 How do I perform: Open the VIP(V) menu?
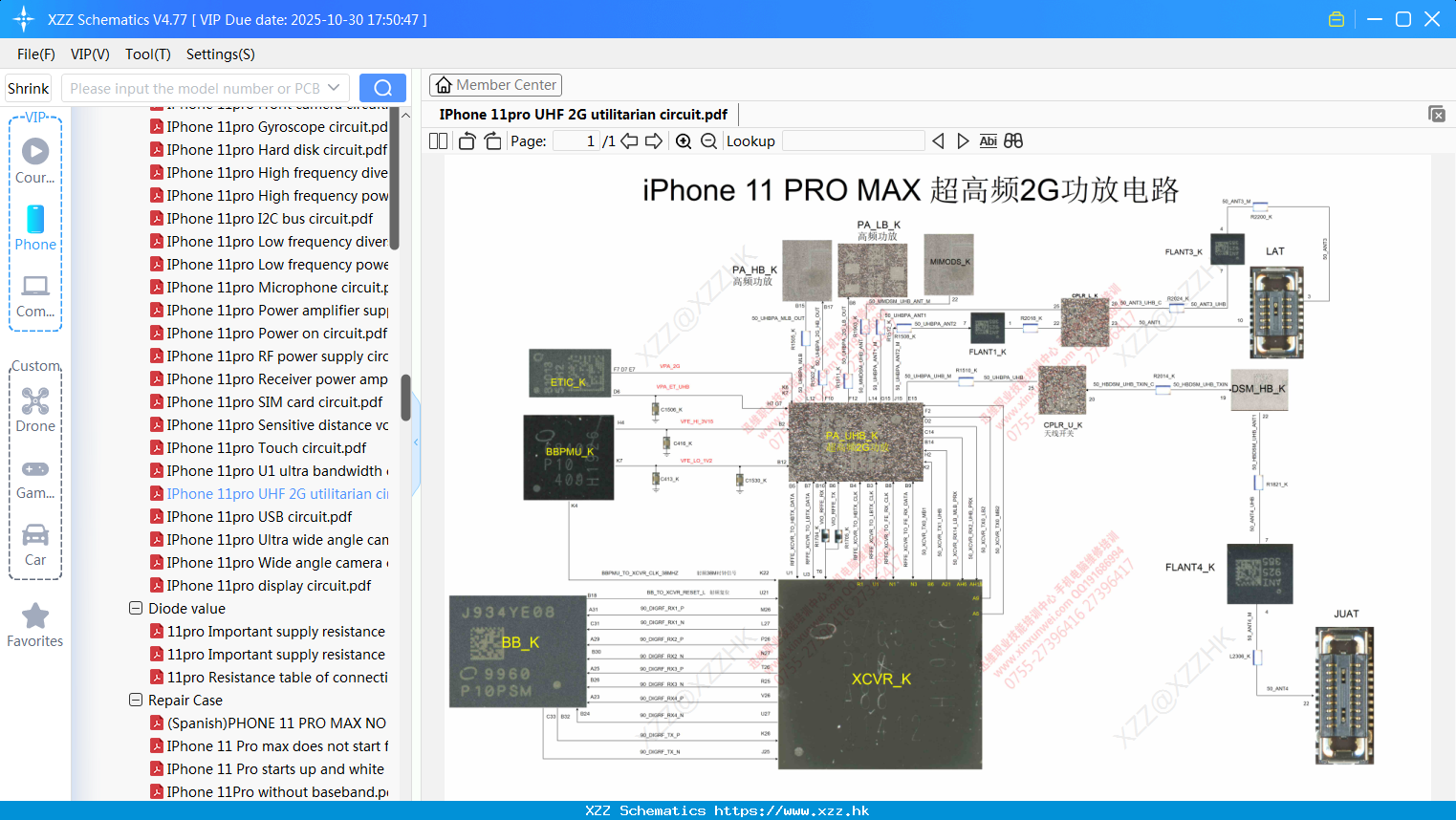90,54
